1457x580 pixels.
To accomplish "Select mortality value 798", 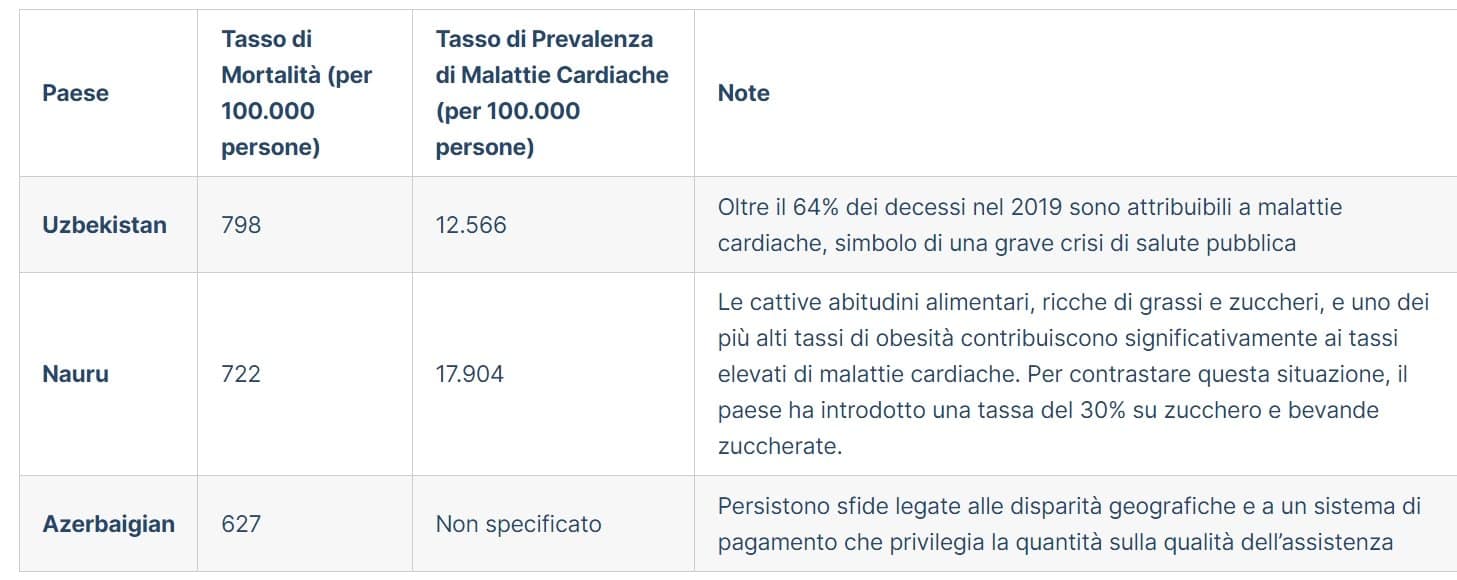I will 241,224.
